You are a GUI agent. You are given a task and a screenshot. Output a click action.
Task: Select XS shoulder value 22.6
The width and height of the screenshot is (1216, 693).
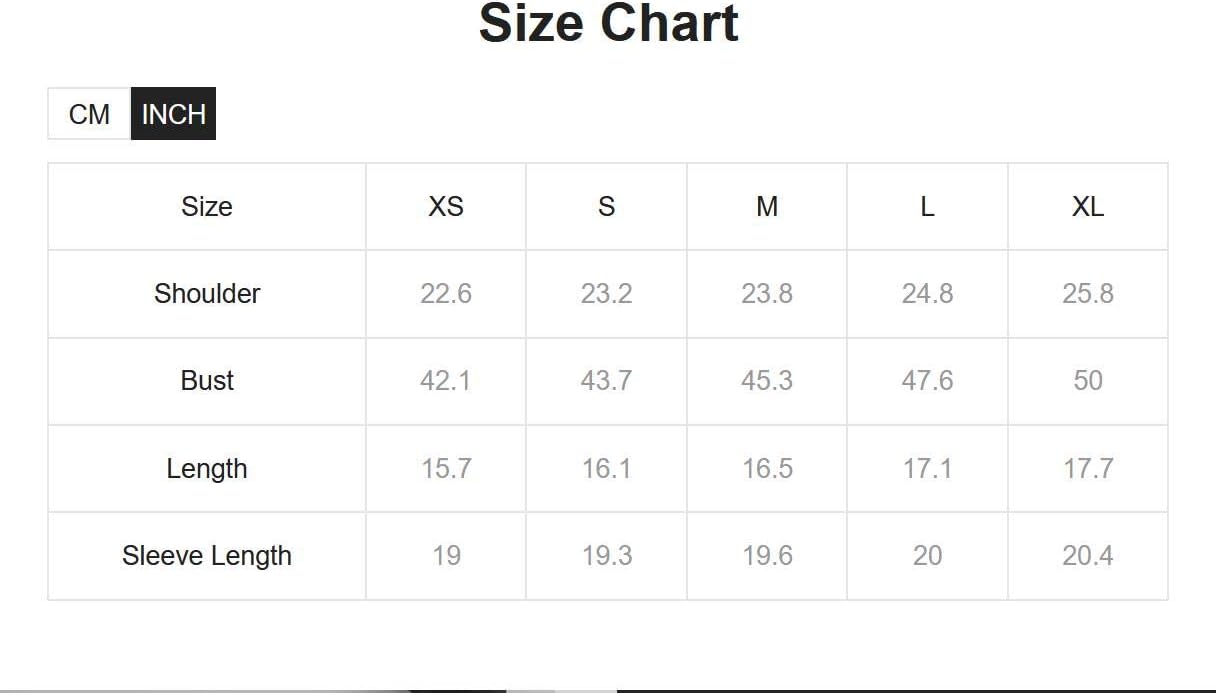(446, 294)
